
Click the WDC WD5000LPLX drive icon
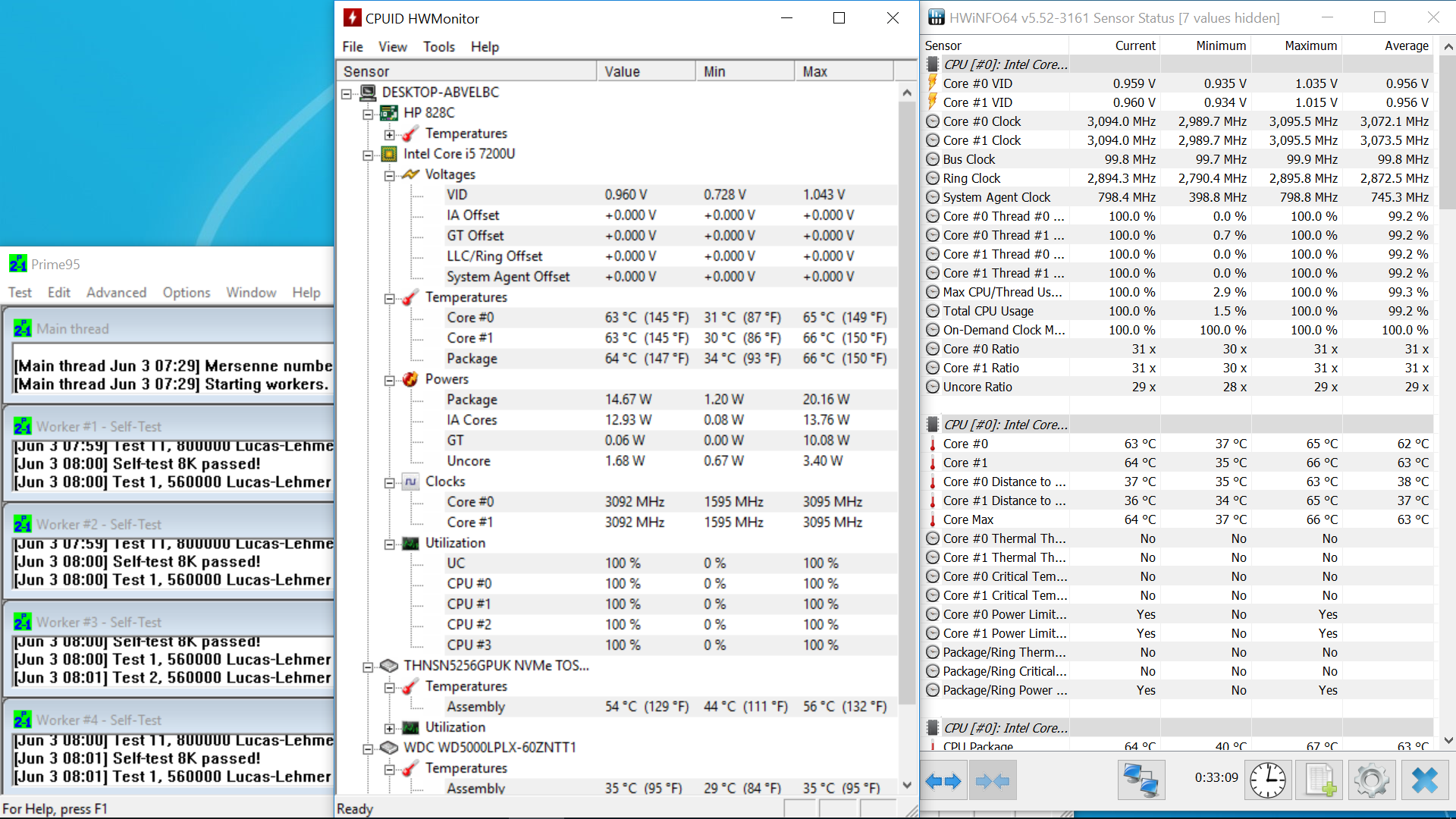389,748
